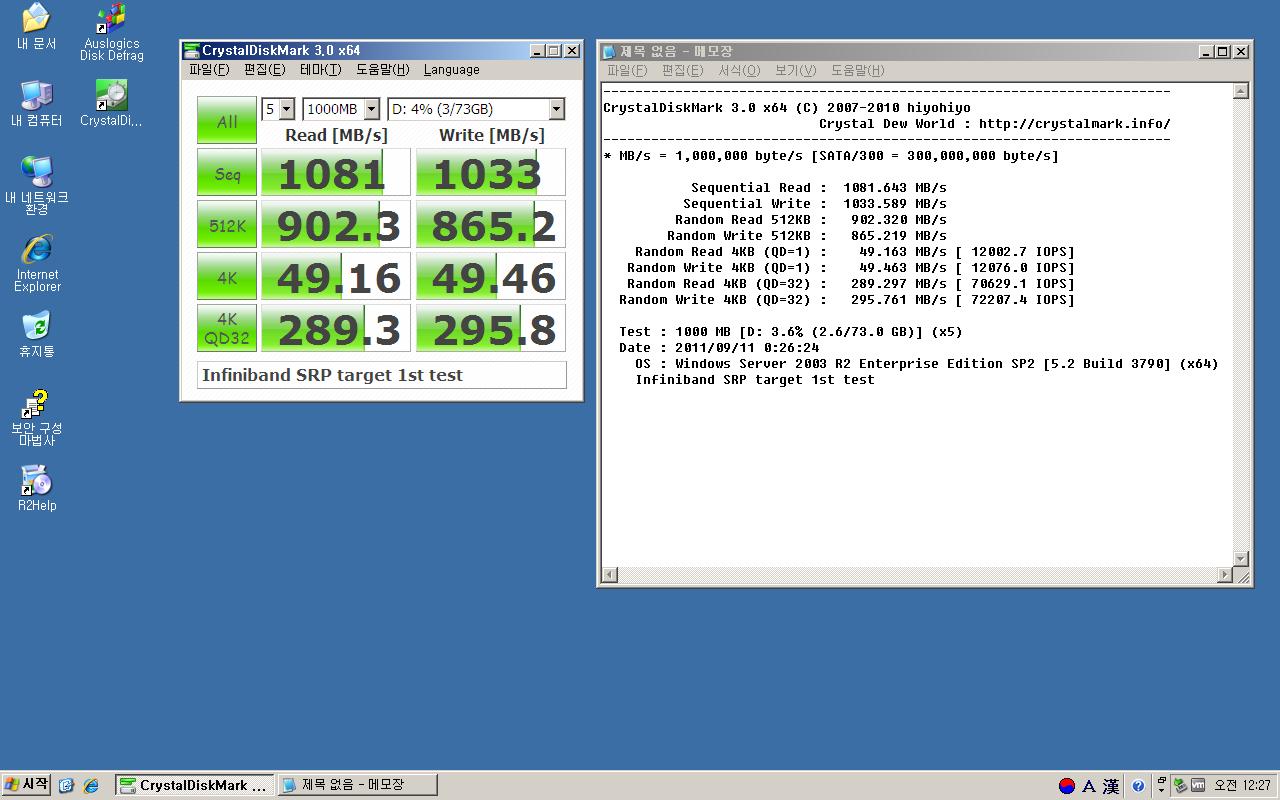Screen dimensions: 1280x800
Task: Click the Notepad line starting with OS
Action: tap(927, 364)
